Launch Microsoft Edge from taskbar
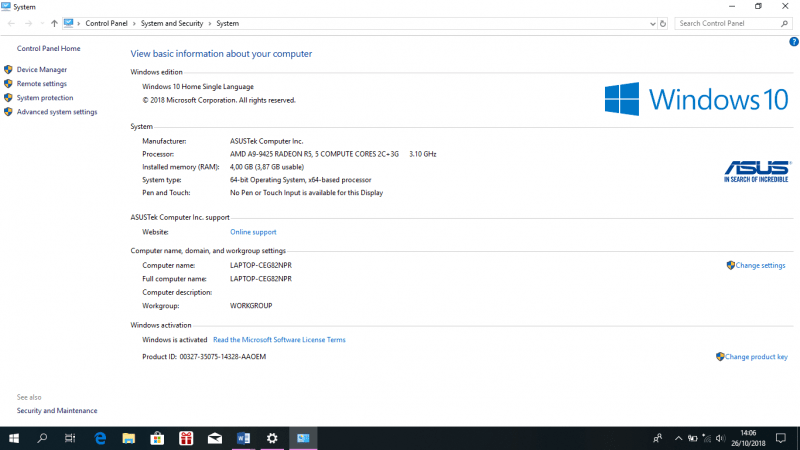 tap(100, 438)
